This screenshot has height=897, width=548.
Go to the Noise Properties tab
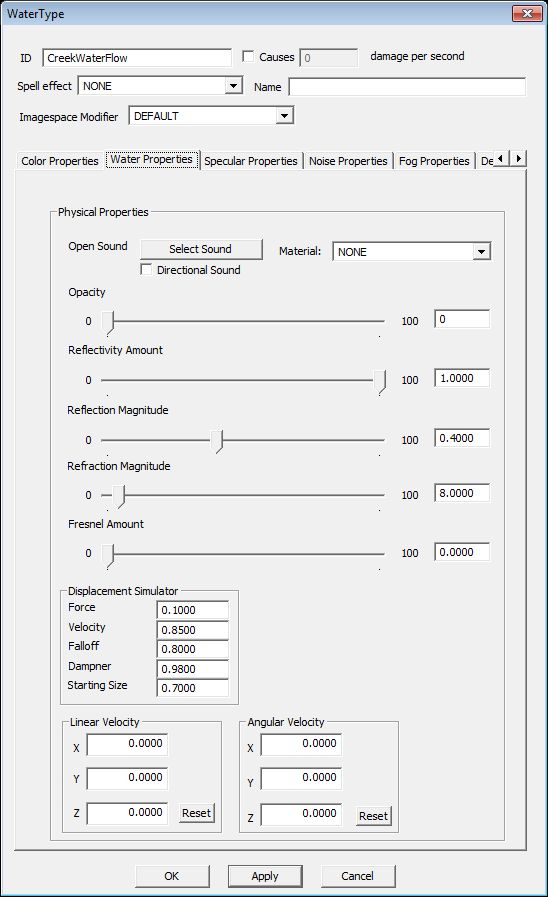point(348,161)
